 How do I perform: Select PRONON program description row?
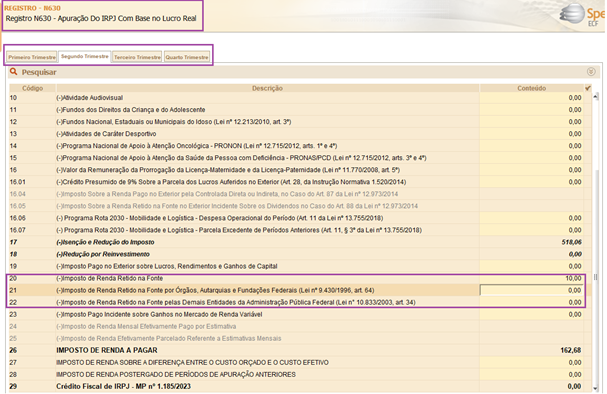coord(197,146)
